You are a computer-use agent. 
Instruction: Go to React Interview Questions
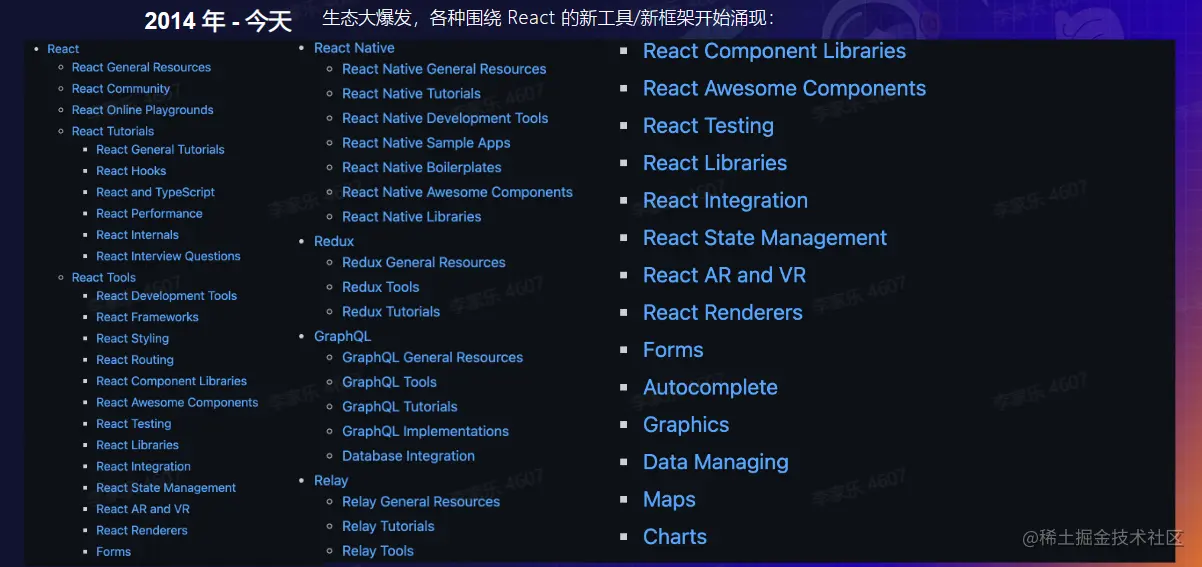[x=168, y=256]
